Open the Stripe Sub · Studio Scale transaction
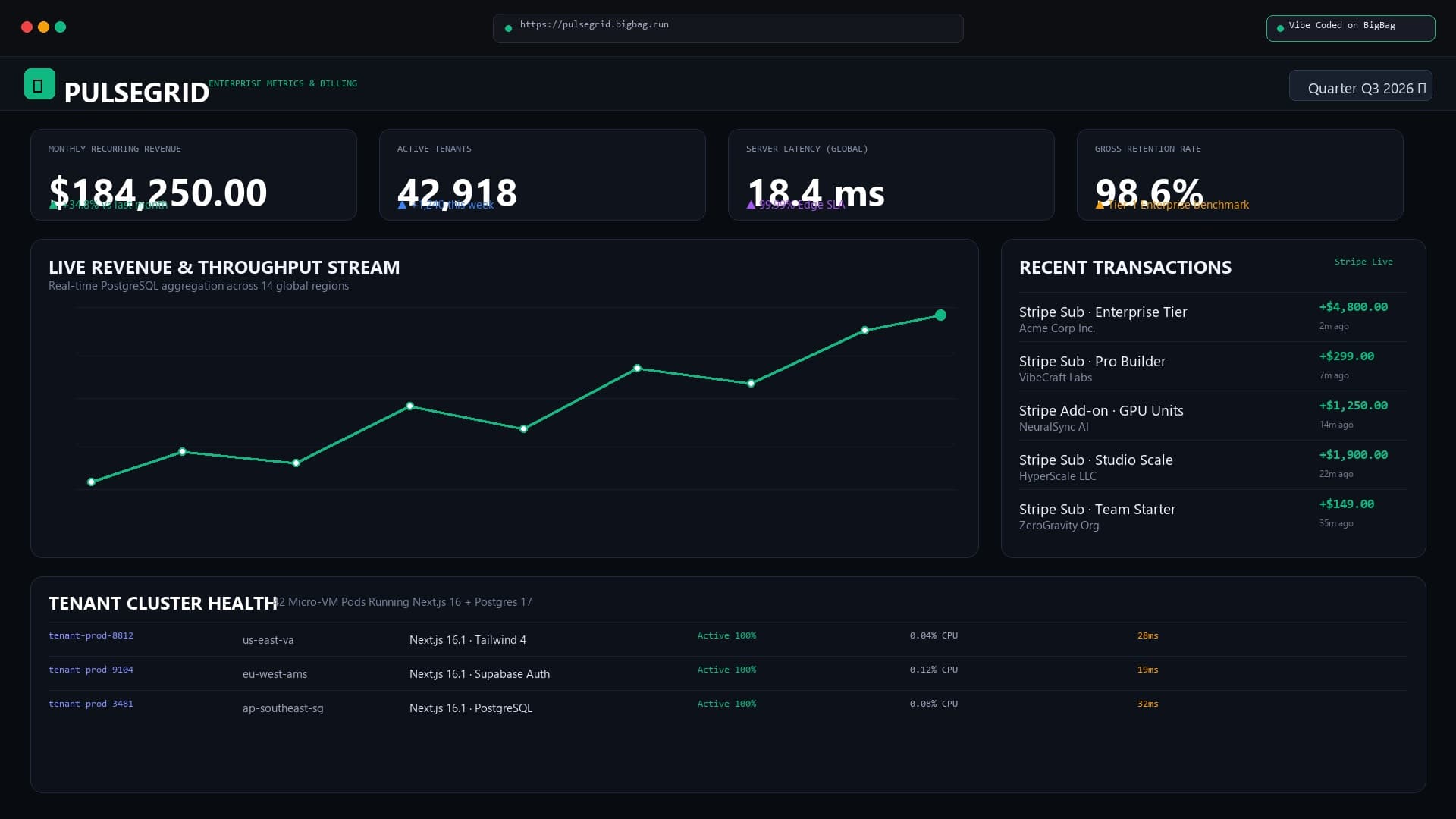This screenshot has width=1456, height=819. [1213, 466]
